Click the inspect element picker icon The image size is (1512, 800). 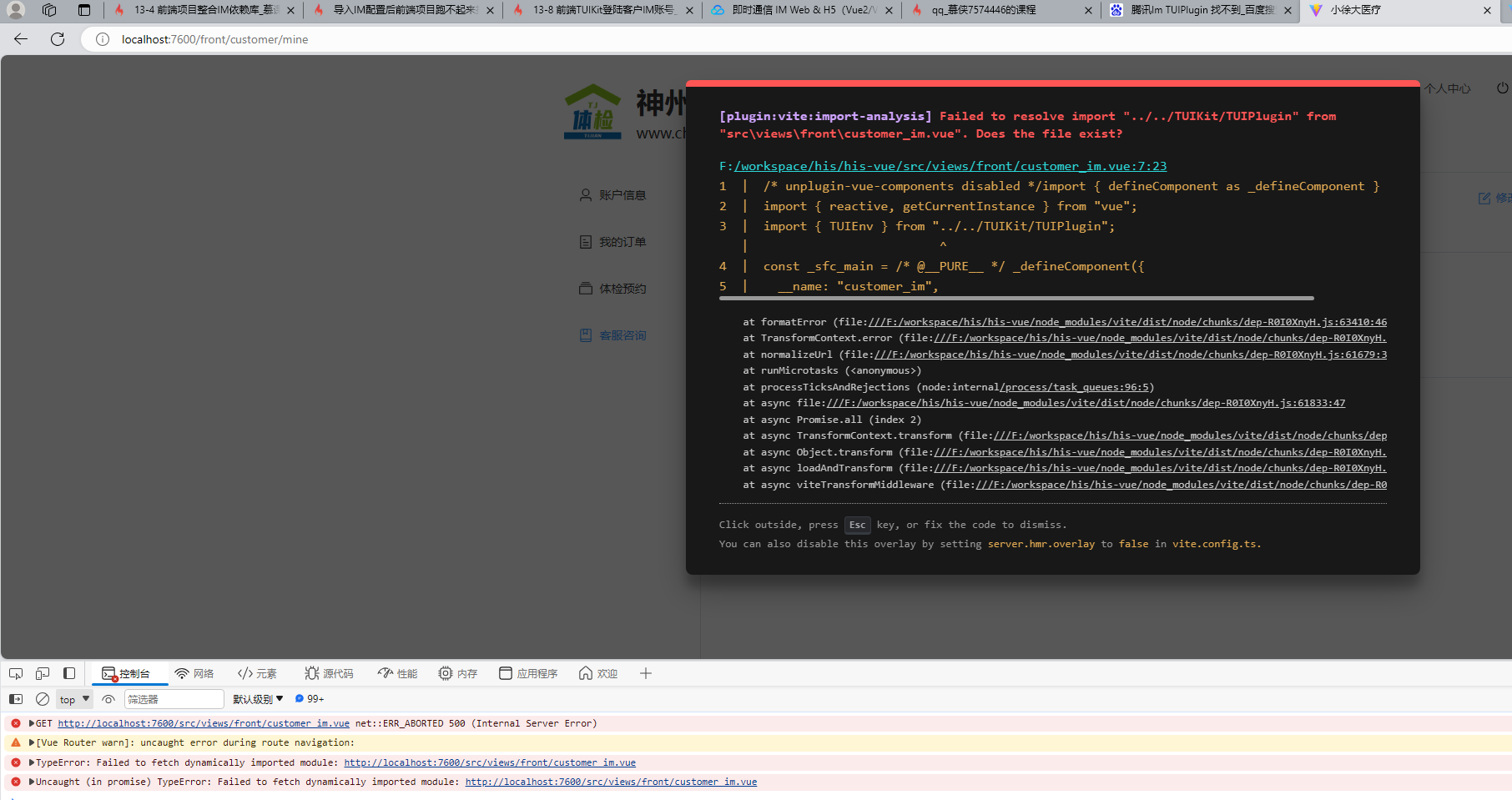(16, 673)
